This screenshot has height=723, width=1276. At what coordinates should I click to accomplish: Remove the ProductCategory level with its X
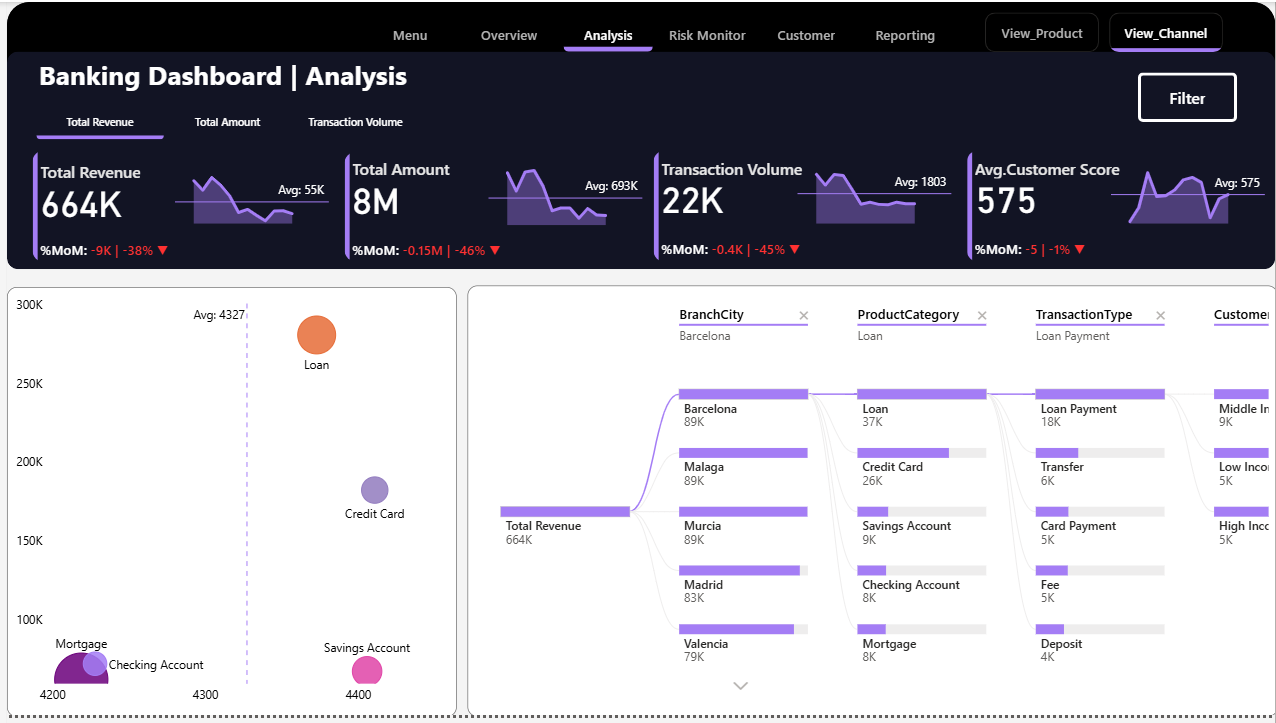coord(981,316)
